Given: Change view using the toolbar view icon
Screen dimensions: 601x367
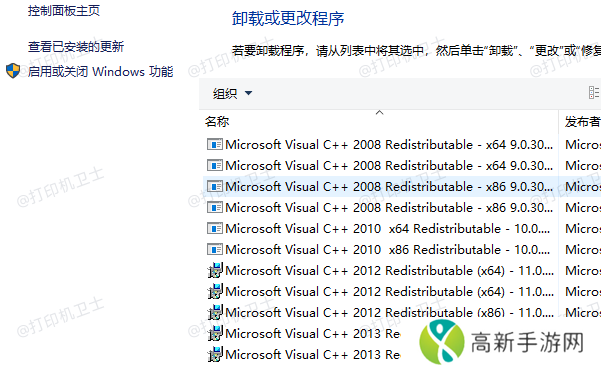Looking at the screenshot, I should point(594,93).
